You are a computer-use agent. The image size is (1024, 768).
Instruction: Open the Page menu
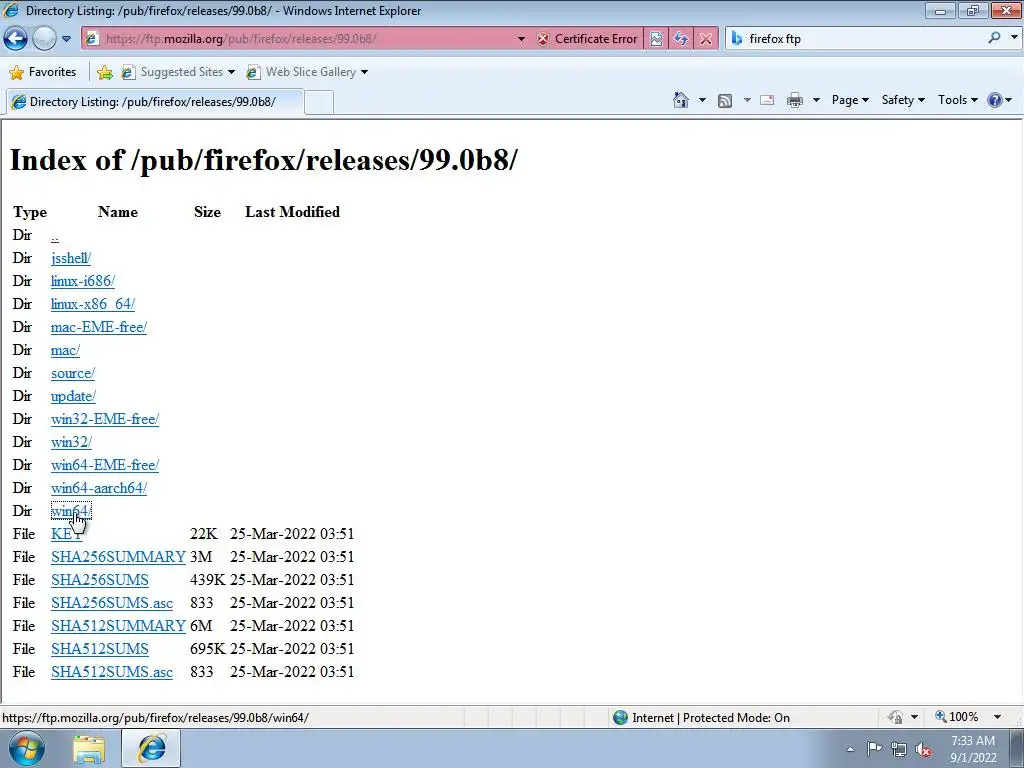tap(850, 100)
